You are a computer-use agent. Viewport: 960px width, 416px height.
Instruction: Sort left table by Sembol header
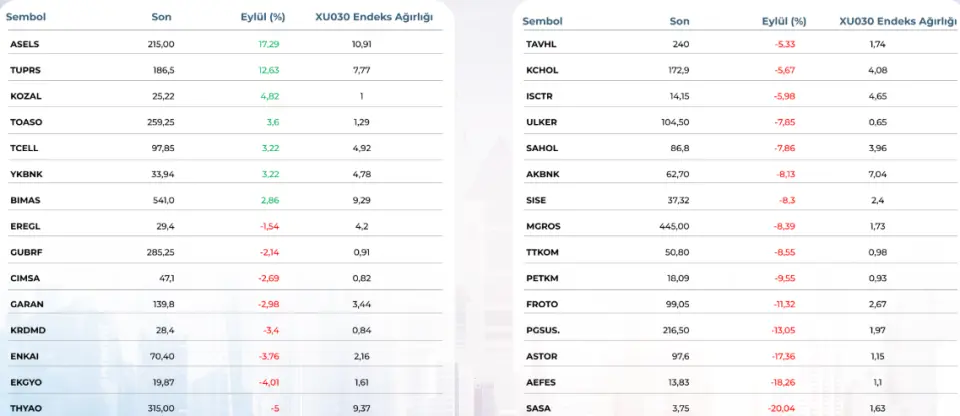click(25, 17)
